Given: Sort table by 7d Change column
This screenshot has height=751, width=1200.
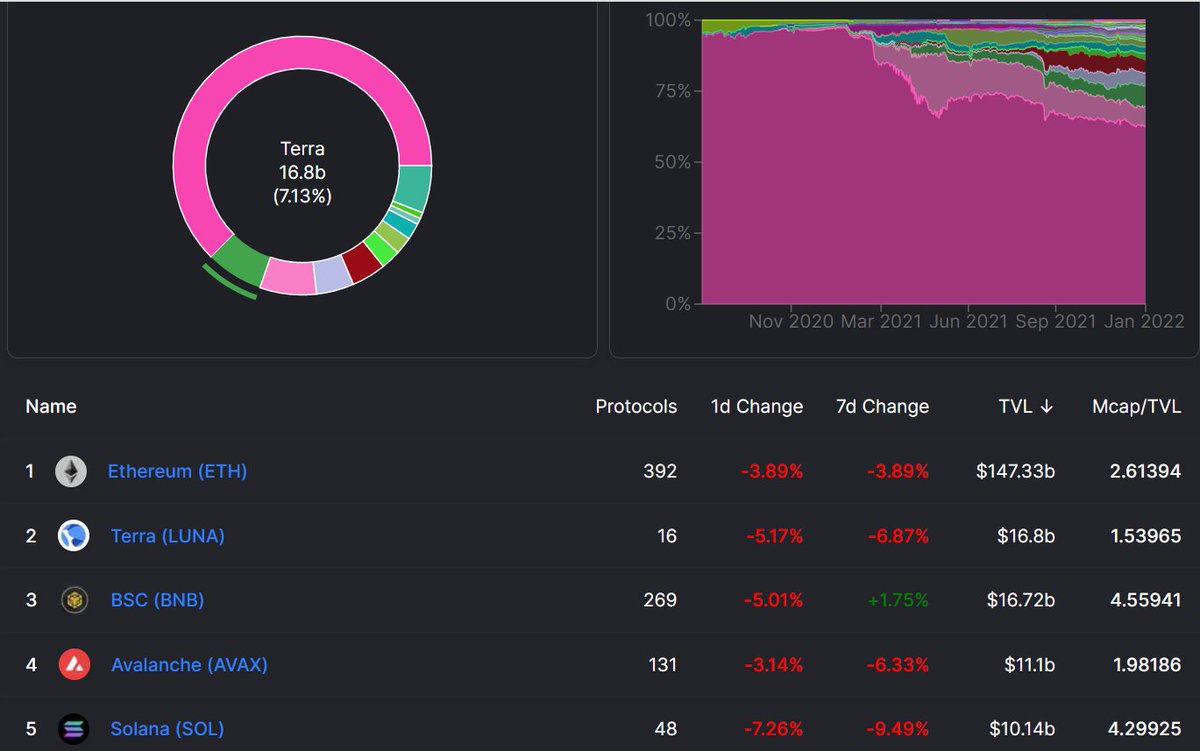Looking at the screenshot, I should [x=882, y=407].
